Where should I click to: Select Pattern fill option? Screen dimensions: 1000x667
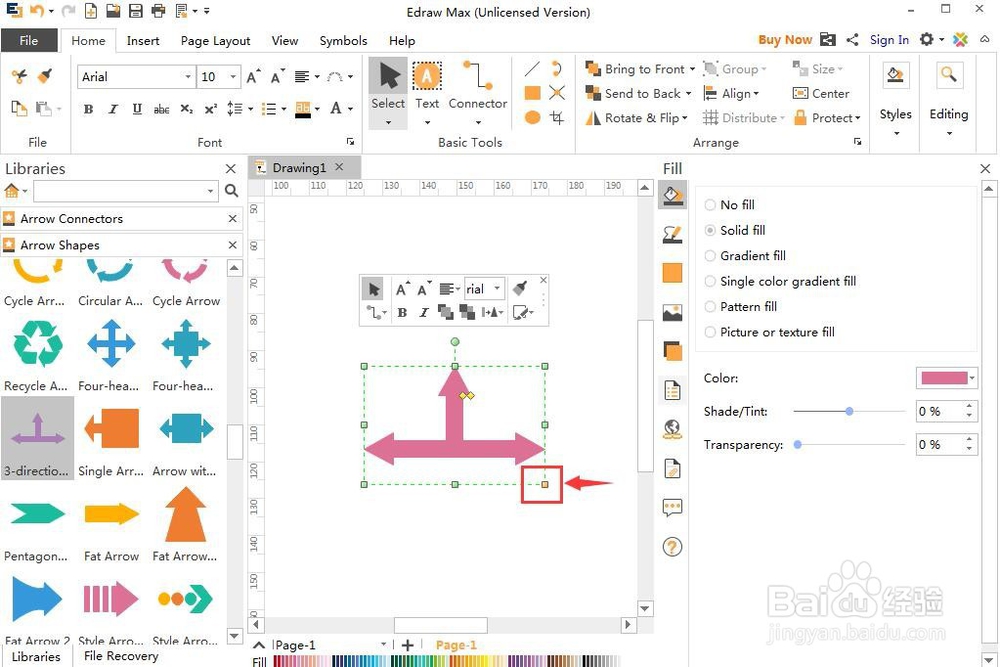[x=740, y=307]
